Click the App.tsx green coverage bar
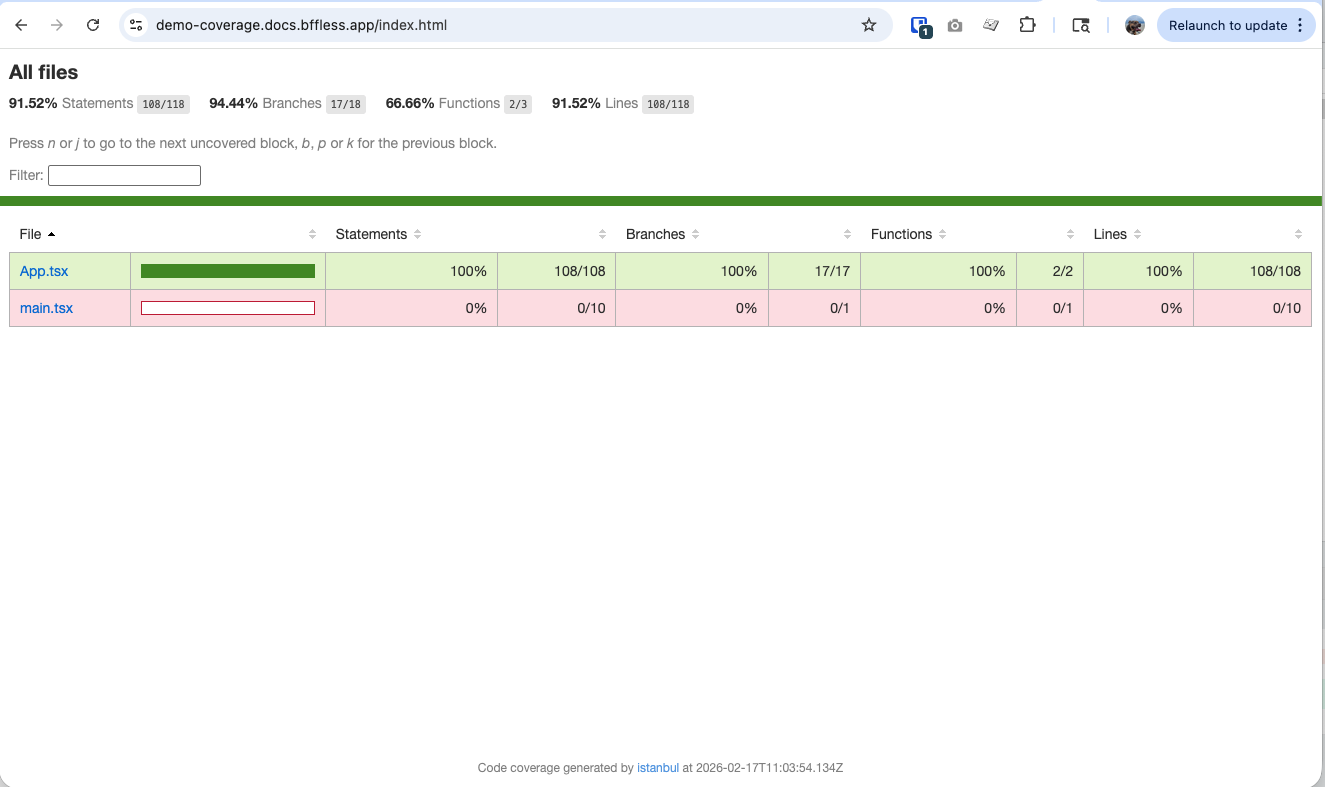The height and width of the screenshot is (787, 1325). [227, 271]
